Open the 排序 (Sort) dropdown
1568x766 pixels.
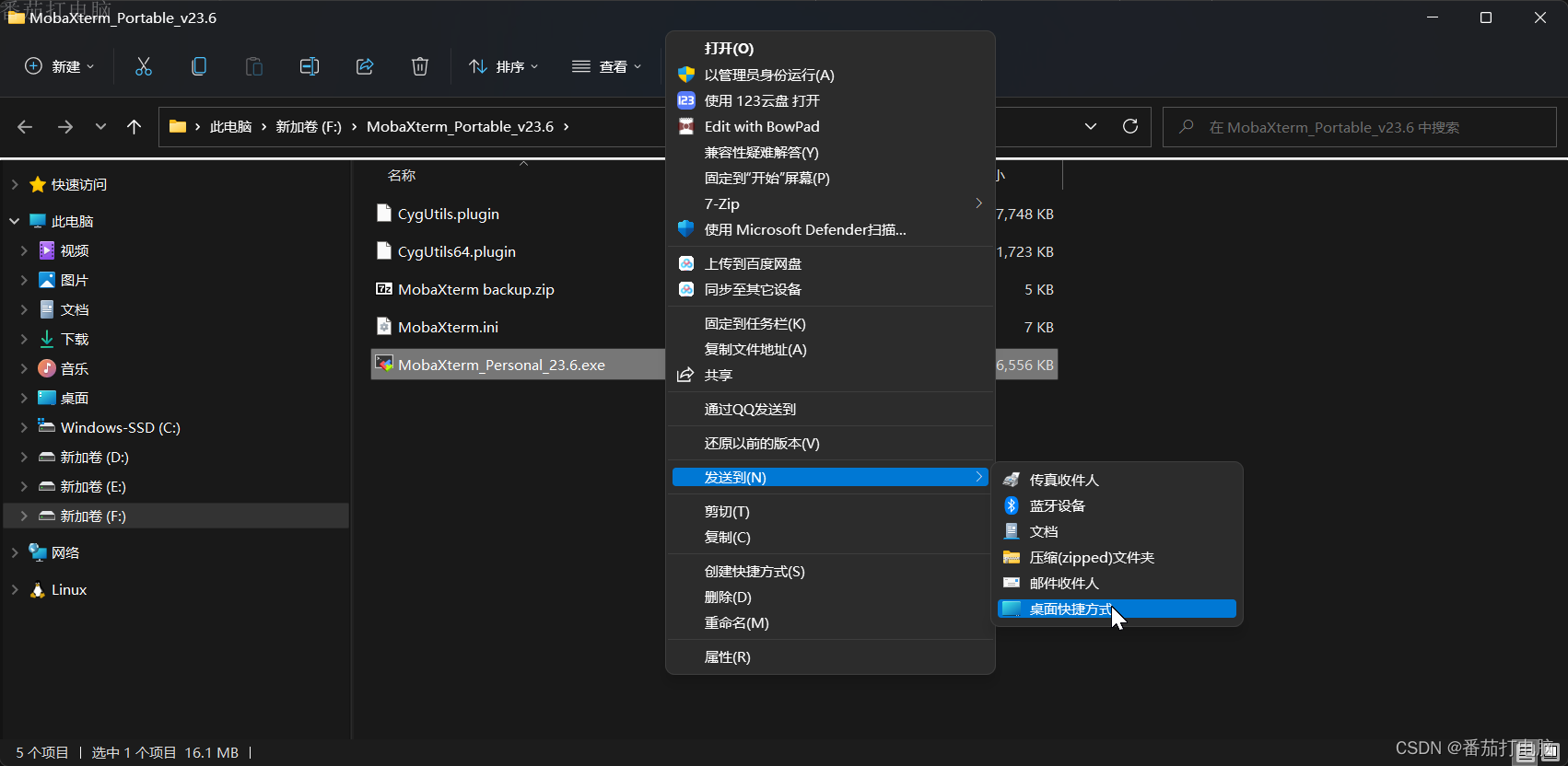503,66
